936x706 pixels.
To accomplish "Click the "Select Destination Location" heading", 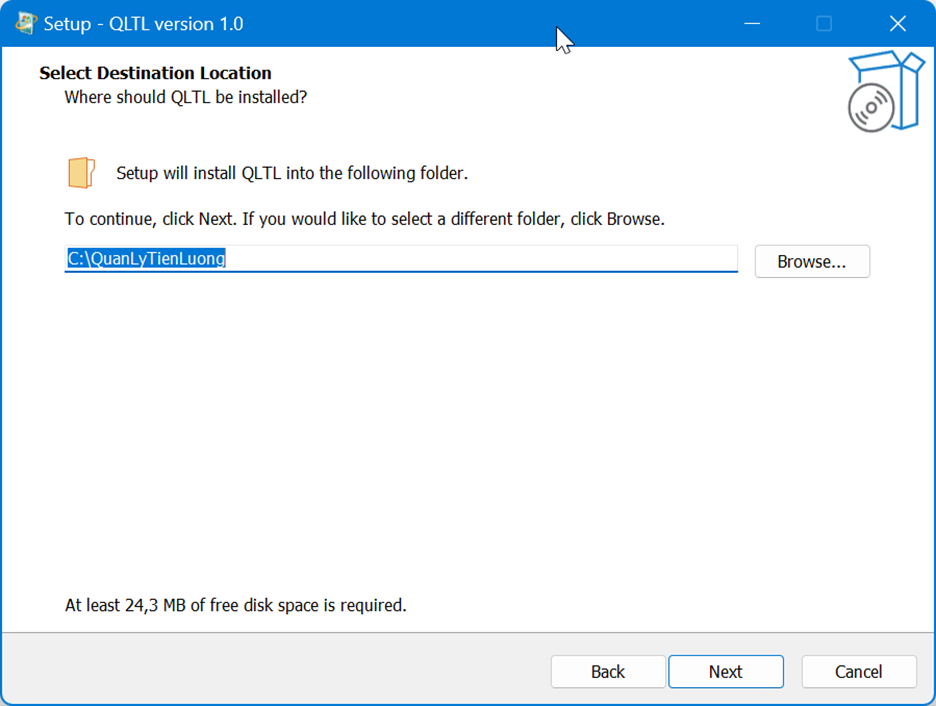I will point(155,73).
